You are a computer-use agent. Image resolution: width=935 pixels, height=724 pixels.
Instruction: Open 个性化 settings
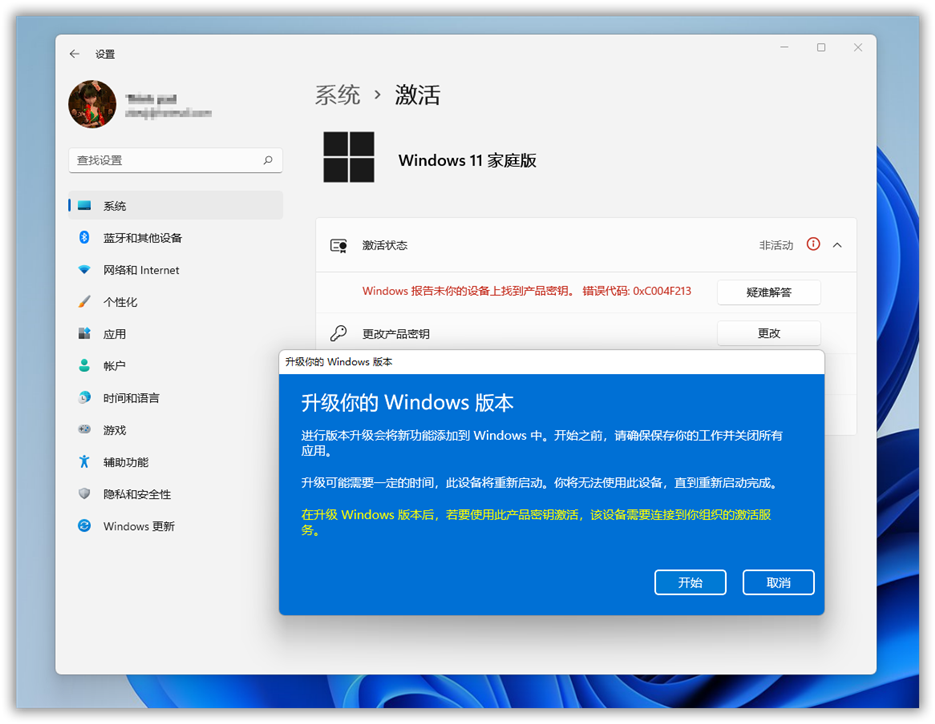(175, 302)
